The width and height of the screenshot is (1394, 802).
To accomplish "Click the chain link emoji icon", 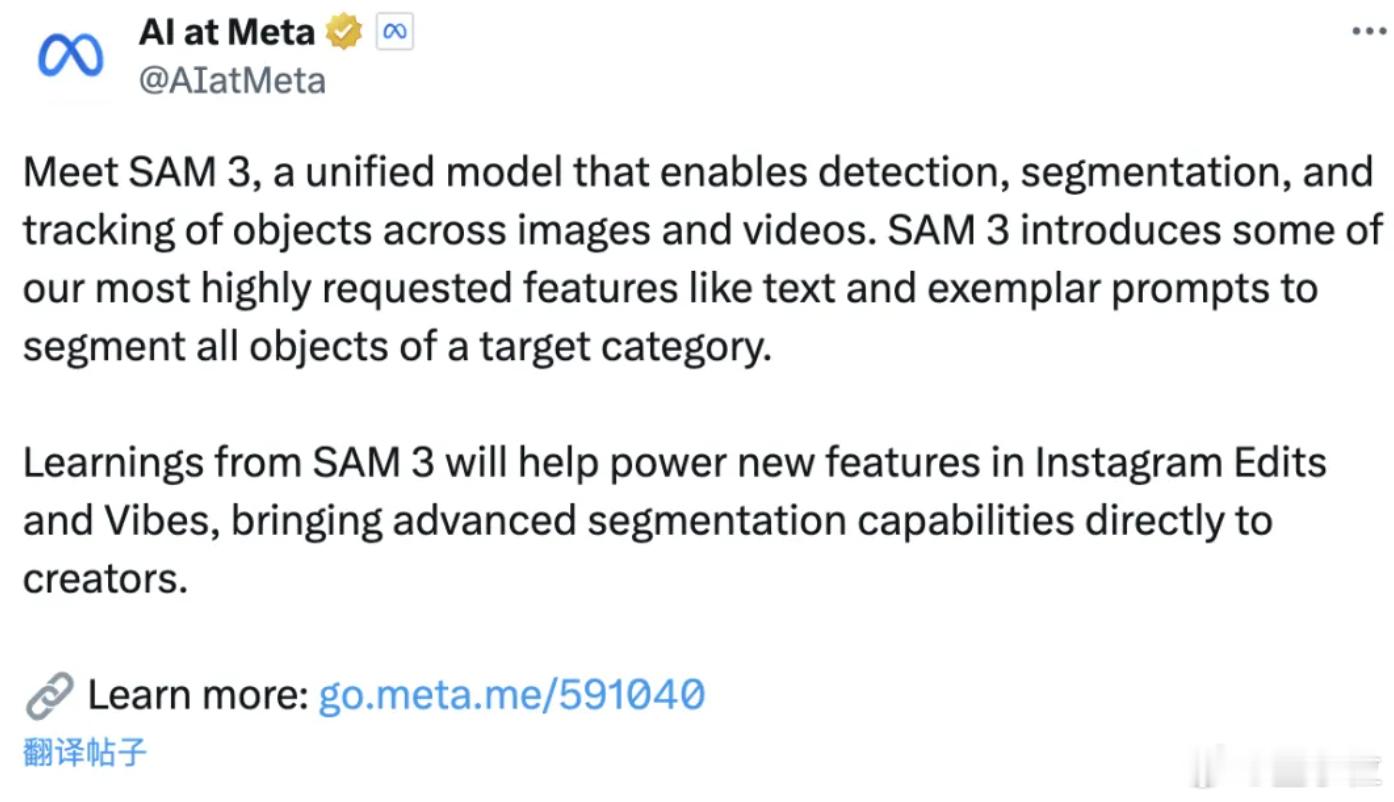I will click(48, 695).
